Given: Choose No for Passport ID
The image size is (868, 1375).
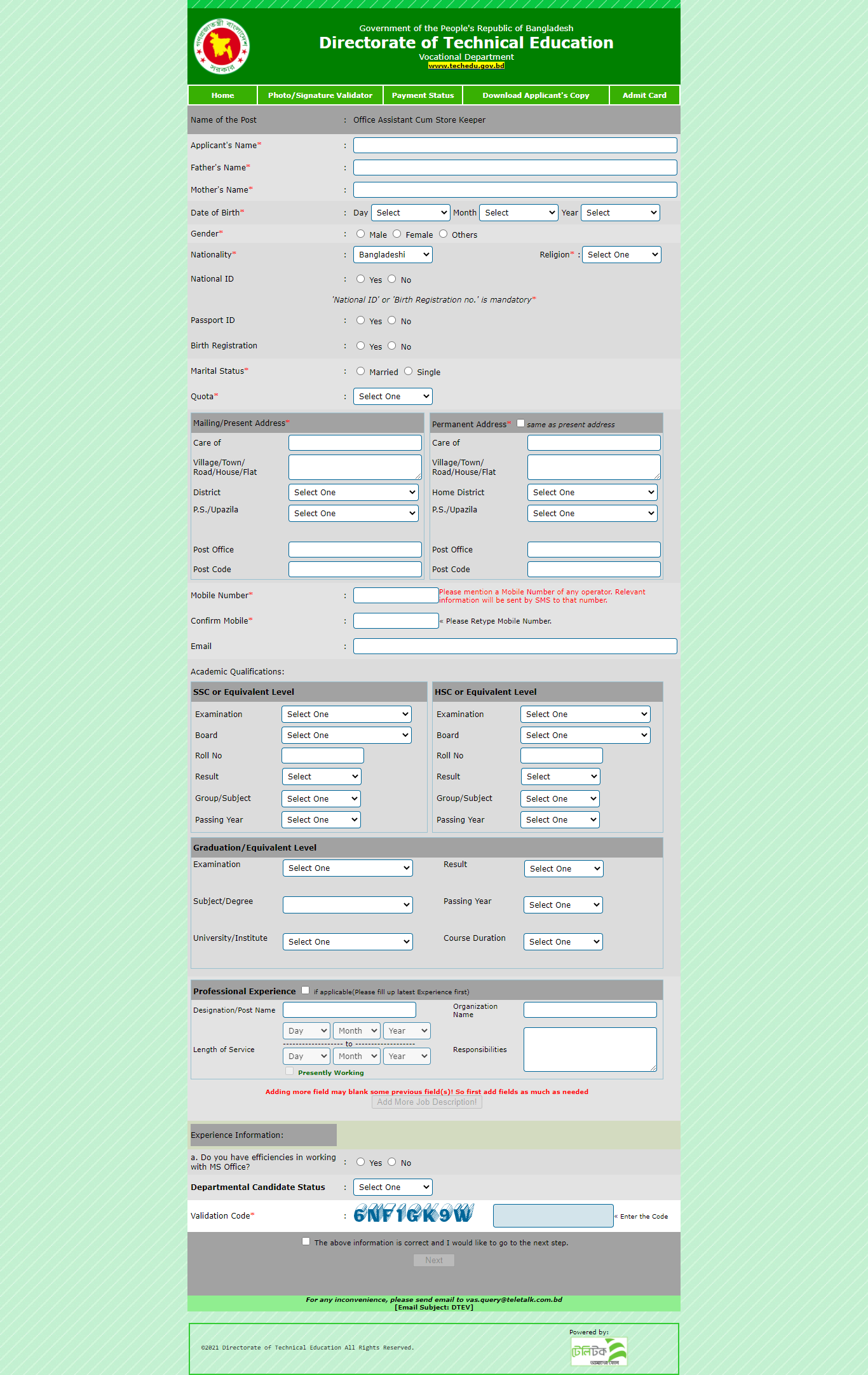Looking at the screenshot, I should [391, 320].
